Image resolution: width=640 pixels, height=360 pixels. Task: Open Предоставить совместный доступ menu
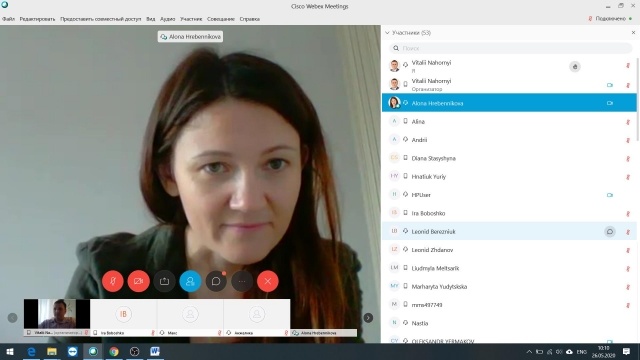coord(100,19)
